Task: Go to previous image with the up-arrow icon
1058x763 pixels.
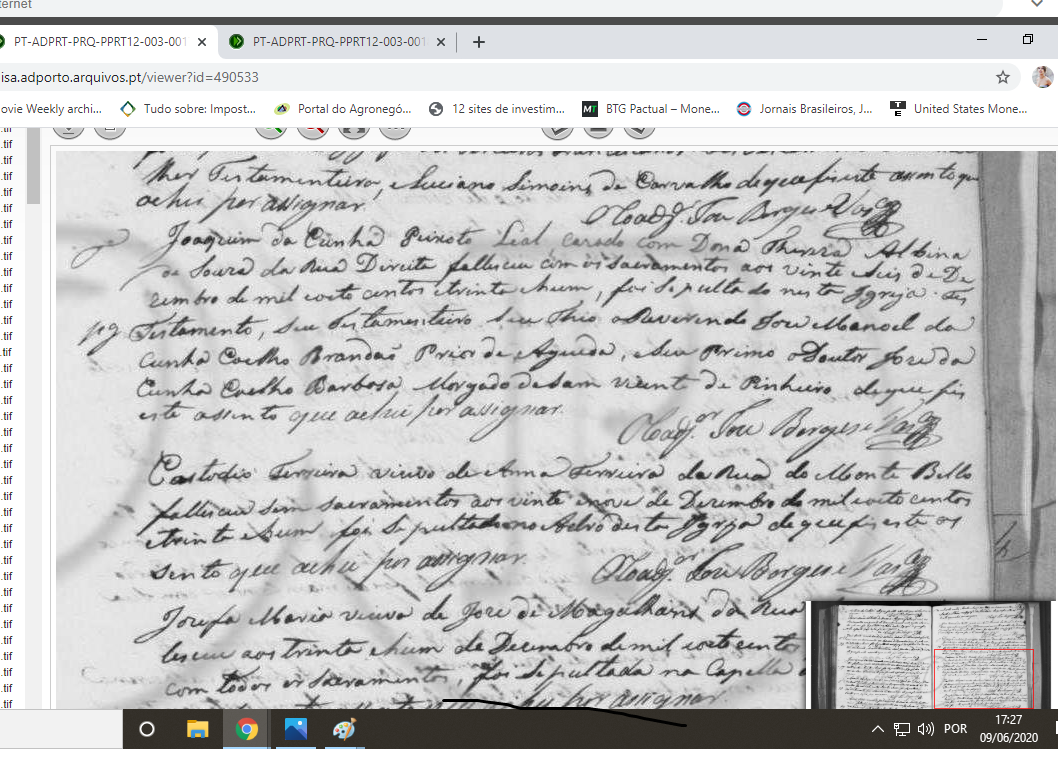Action: click(557, 128)
